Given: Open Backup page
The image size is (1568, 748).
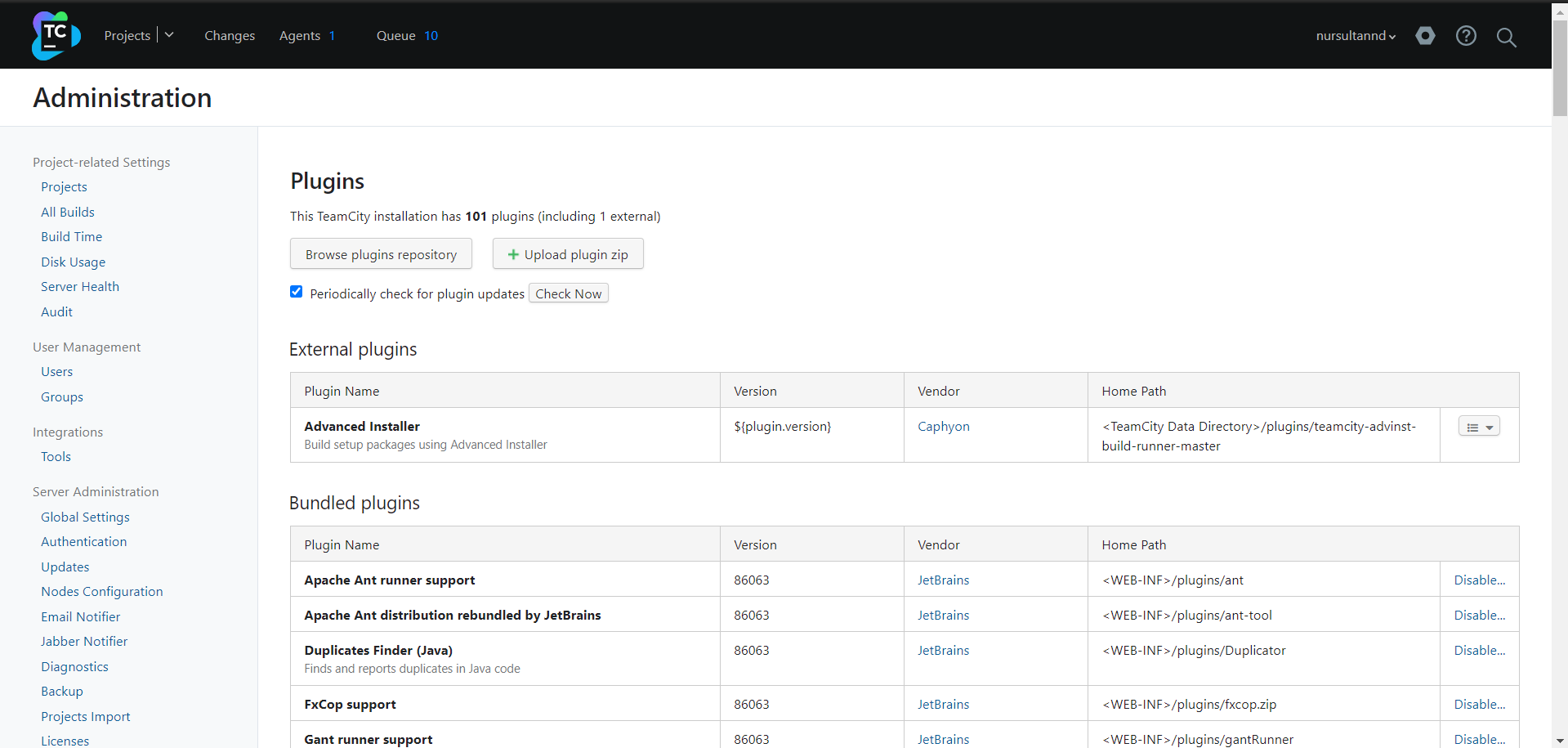Looking at the screenshot, I should pos(62,692).
